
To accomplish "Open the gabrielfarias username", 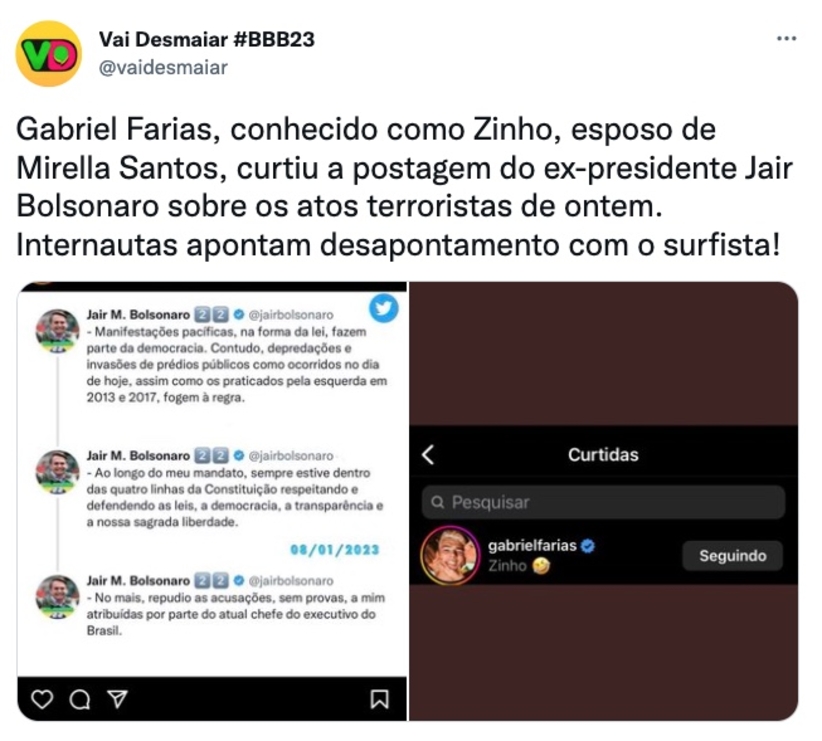I will point(532,545).
